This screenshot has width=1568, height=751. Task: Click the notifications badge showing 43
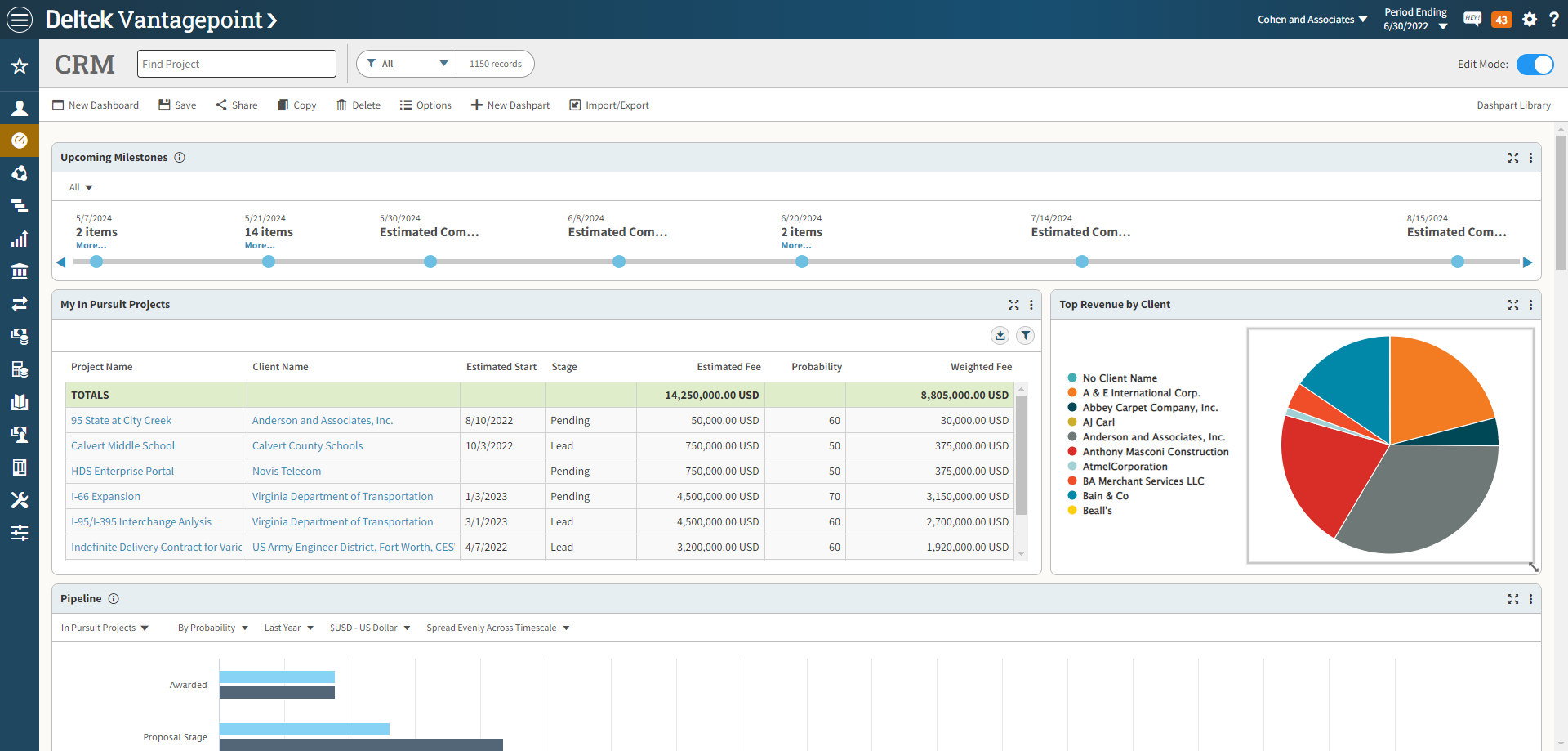tap(1501, 20)
